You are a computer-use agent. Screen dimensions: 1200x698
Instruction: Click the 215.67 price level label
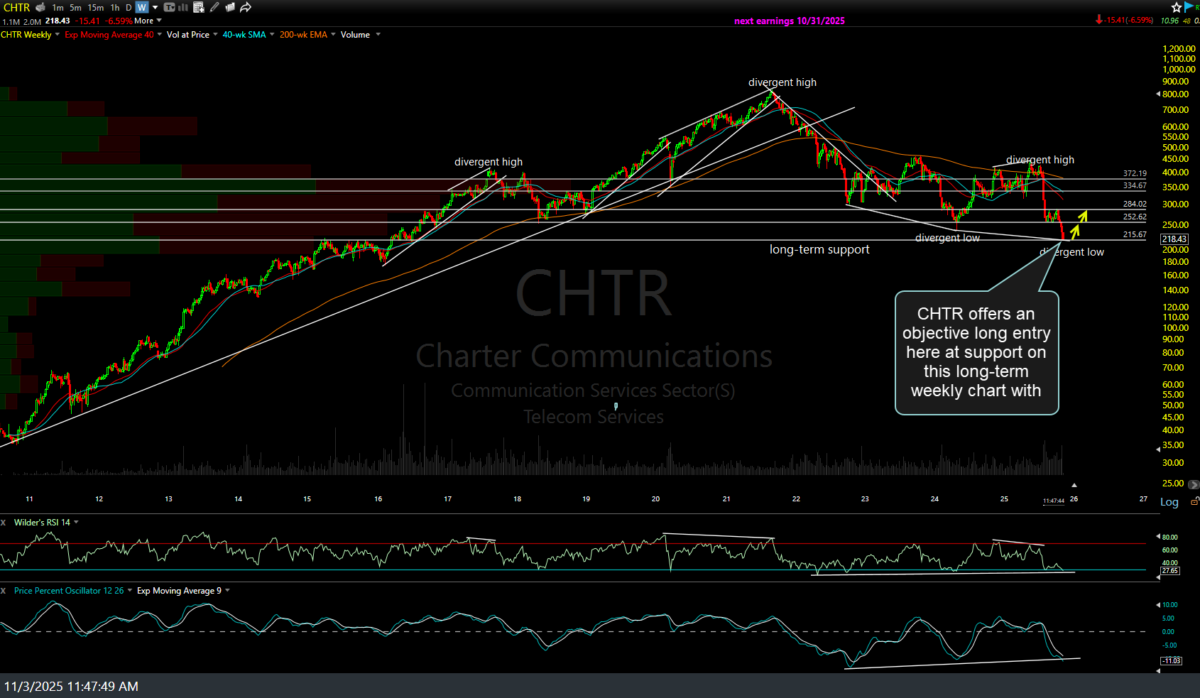click(1134, 234)
